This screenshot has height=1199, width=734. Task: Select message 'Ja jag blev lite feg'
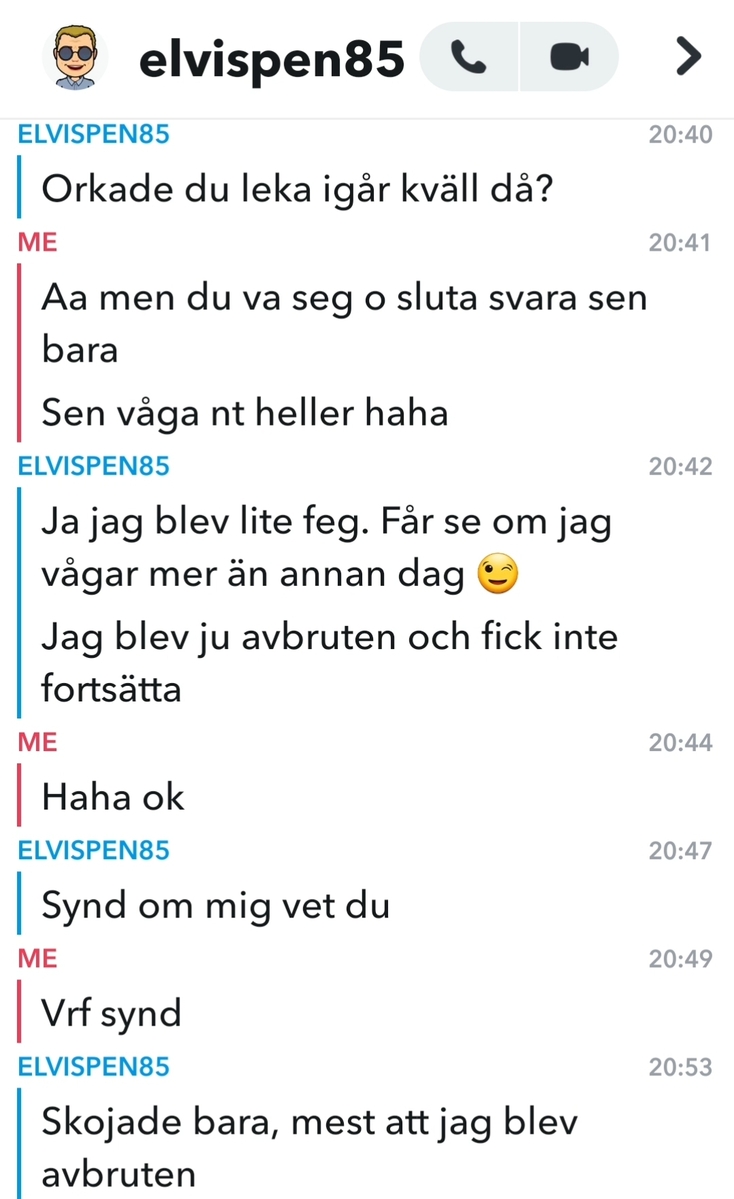[326, 548]
